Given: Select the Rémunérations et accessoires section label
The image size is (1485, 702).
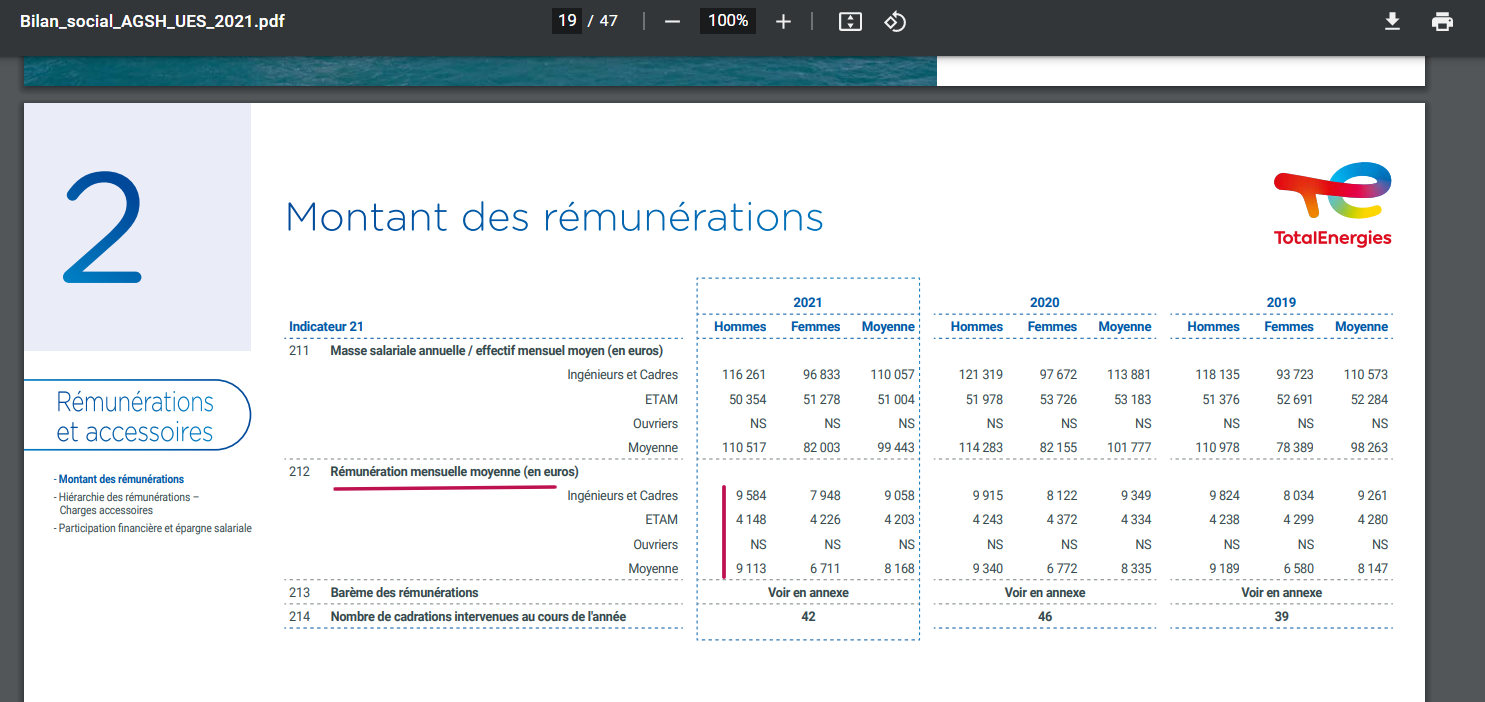Looking at the screenshot, I should click(x=135, y=416).
